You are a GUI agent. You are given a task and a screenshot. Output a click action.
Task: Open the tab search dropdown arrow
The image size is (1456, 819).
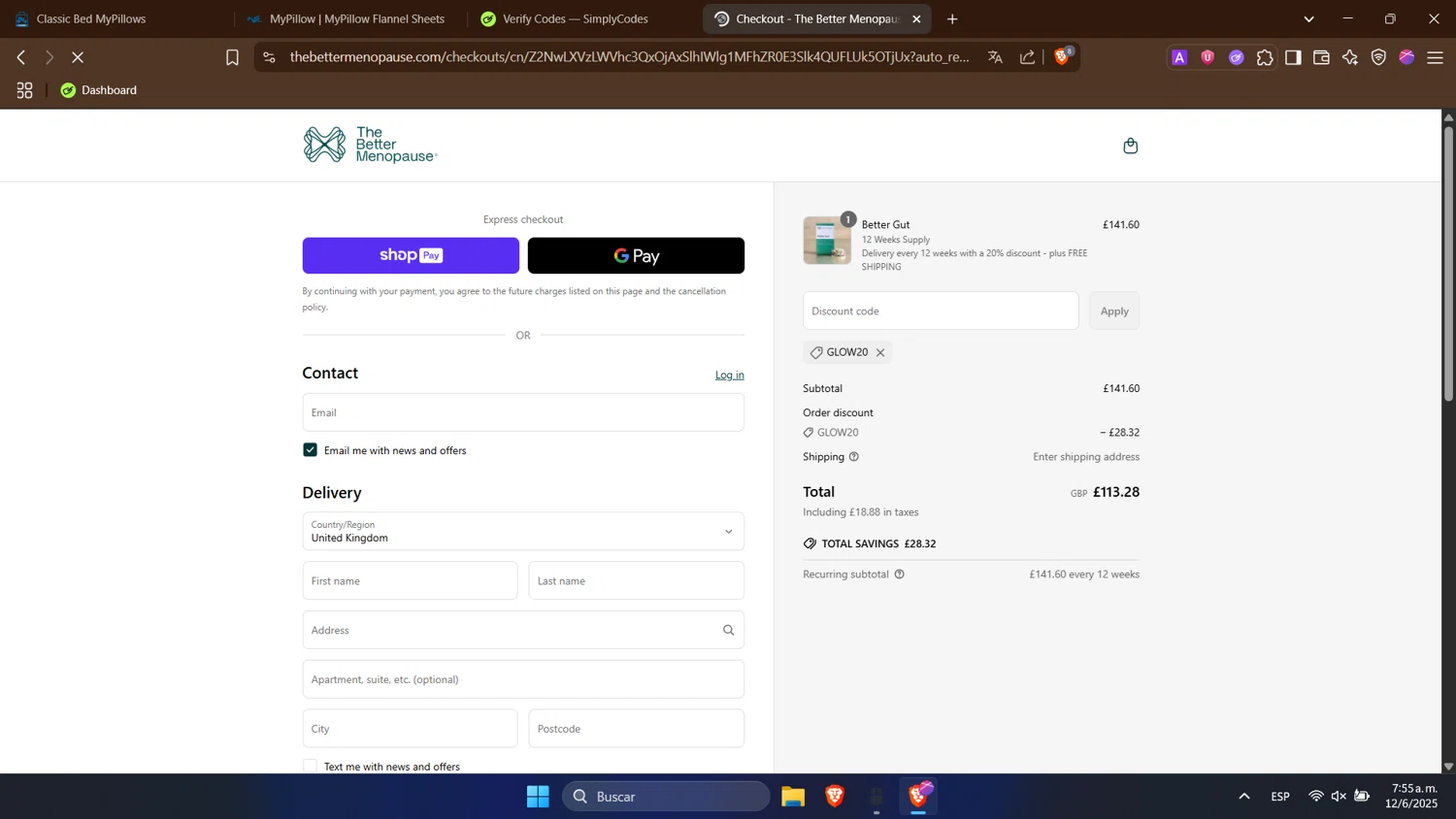point(1308,19)
